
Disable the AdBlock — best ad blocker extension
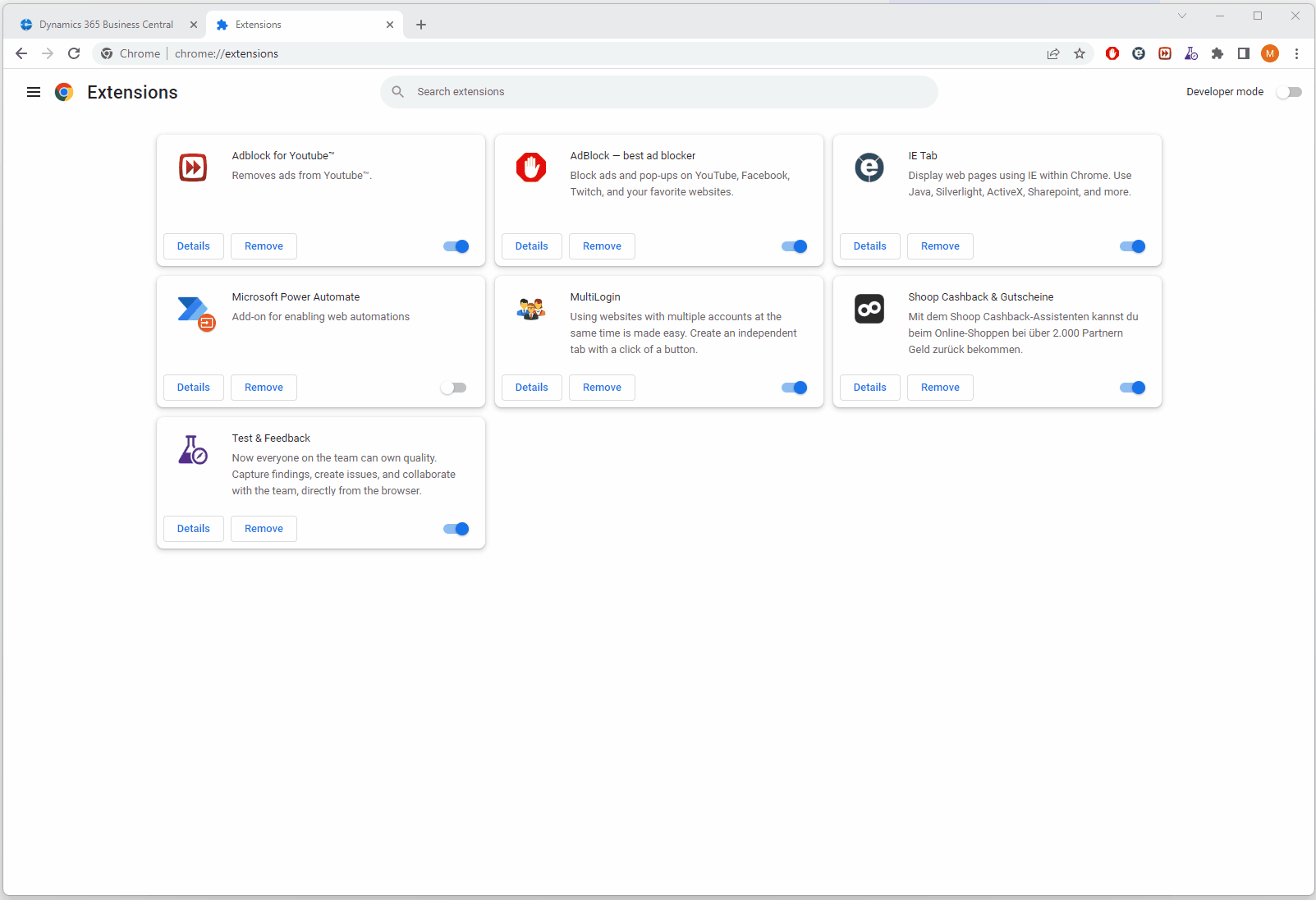pyautogui.click(x=793, y=246)
